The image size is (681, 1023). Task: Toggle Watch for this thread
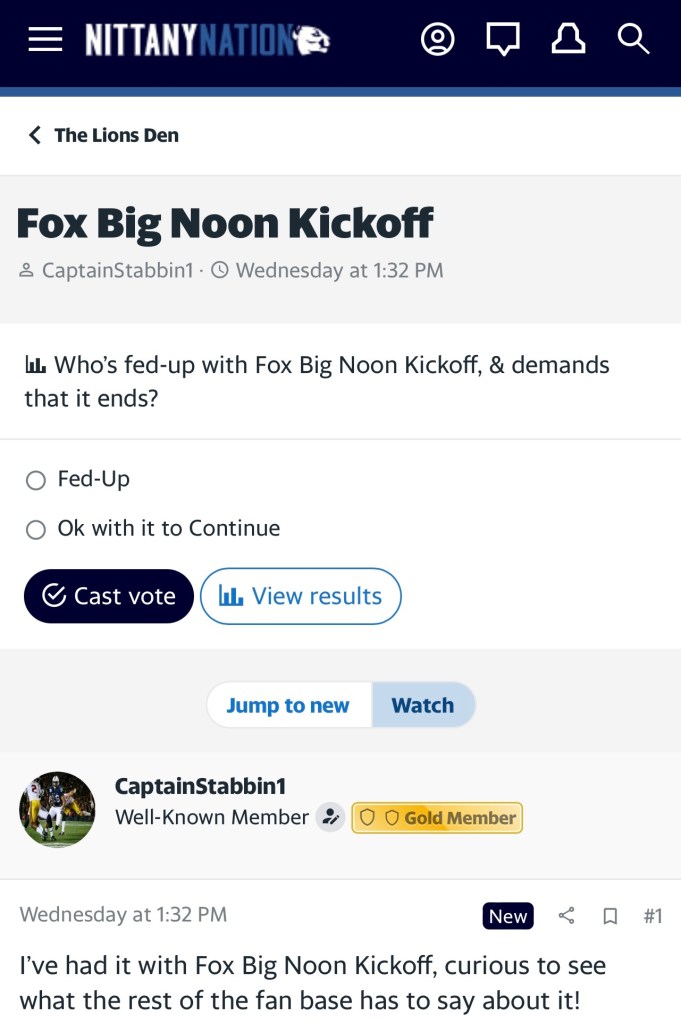[423, 705]
